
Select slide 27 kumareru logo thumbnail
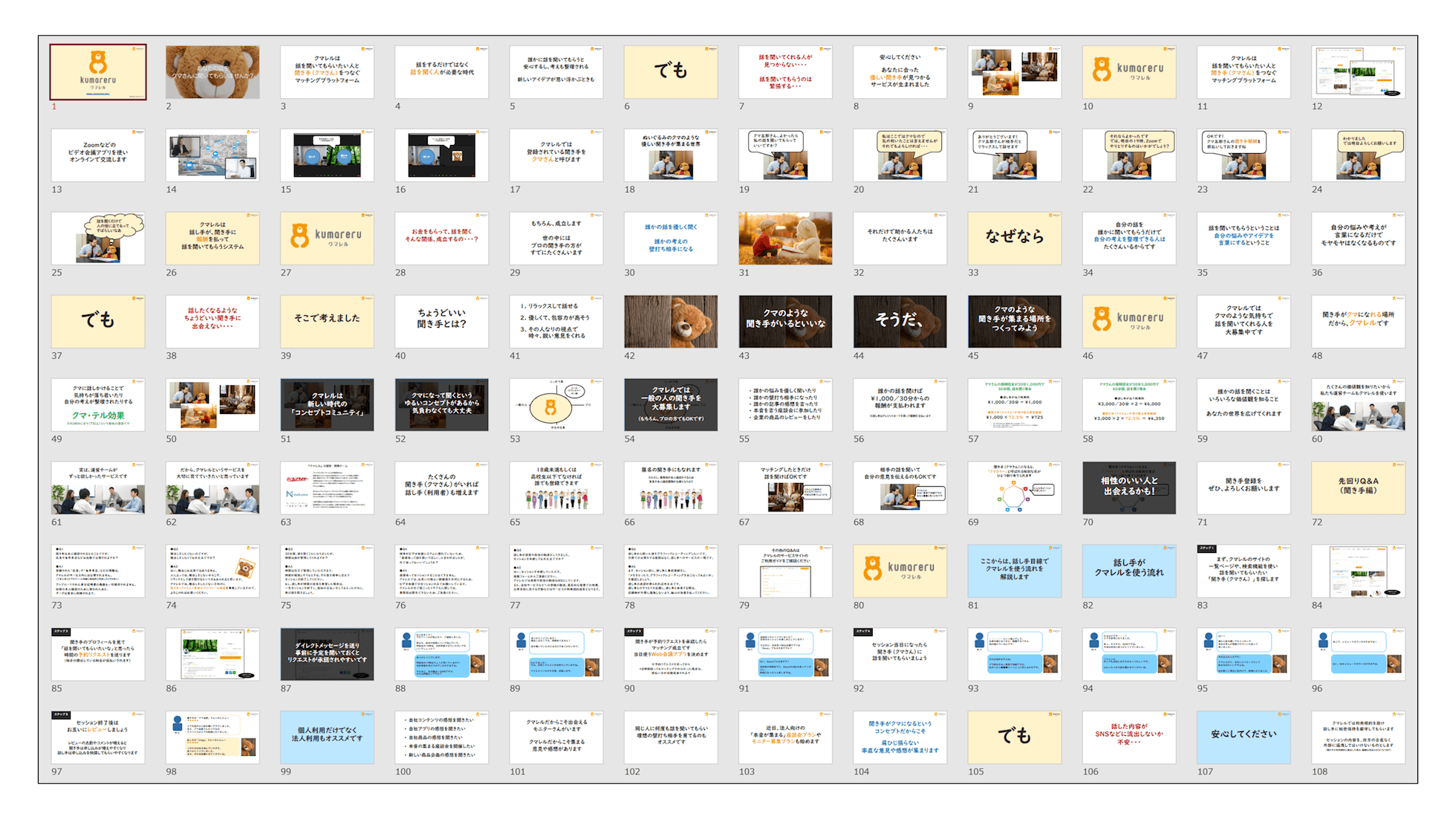point(327,239)
